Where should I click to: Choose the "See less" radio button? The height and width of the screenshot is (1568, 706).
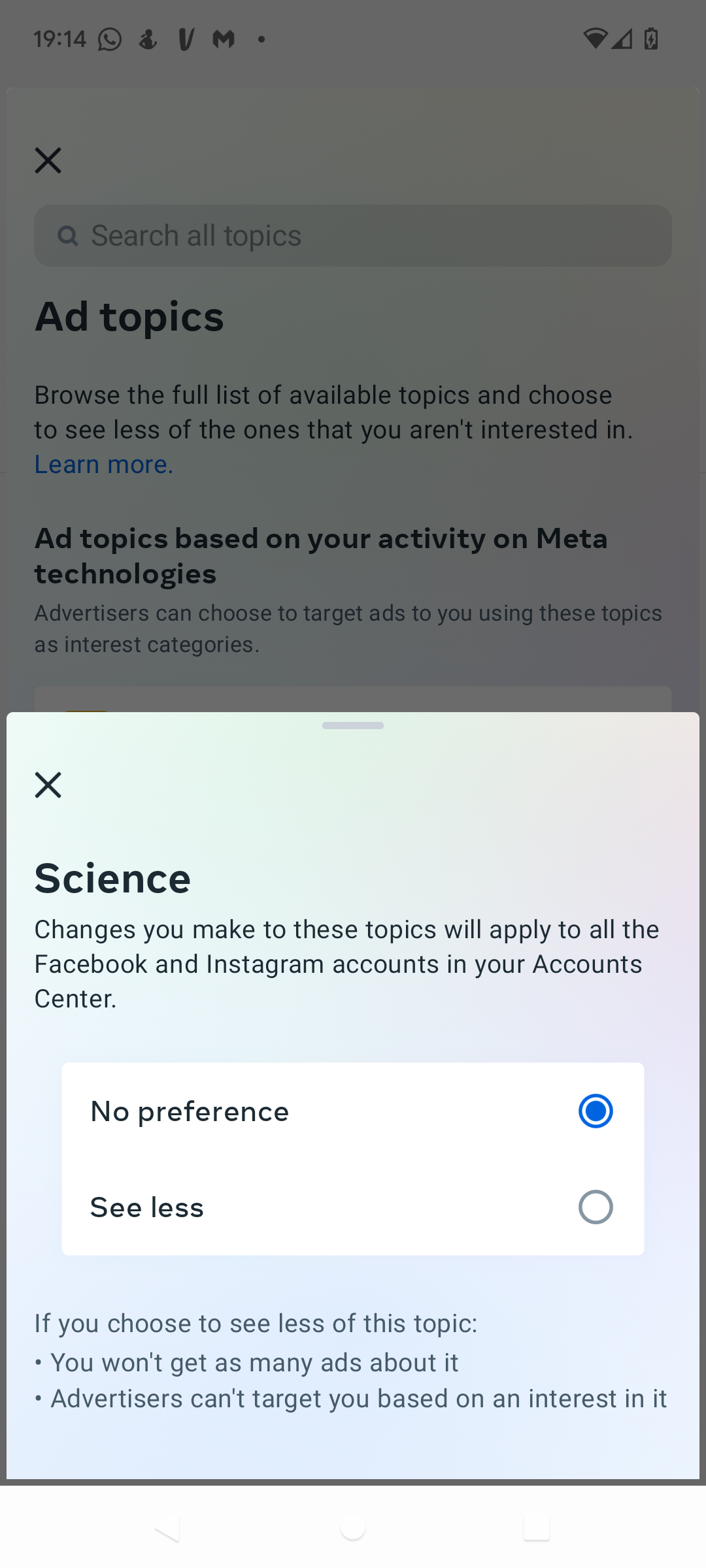(x=596, y=1207)
